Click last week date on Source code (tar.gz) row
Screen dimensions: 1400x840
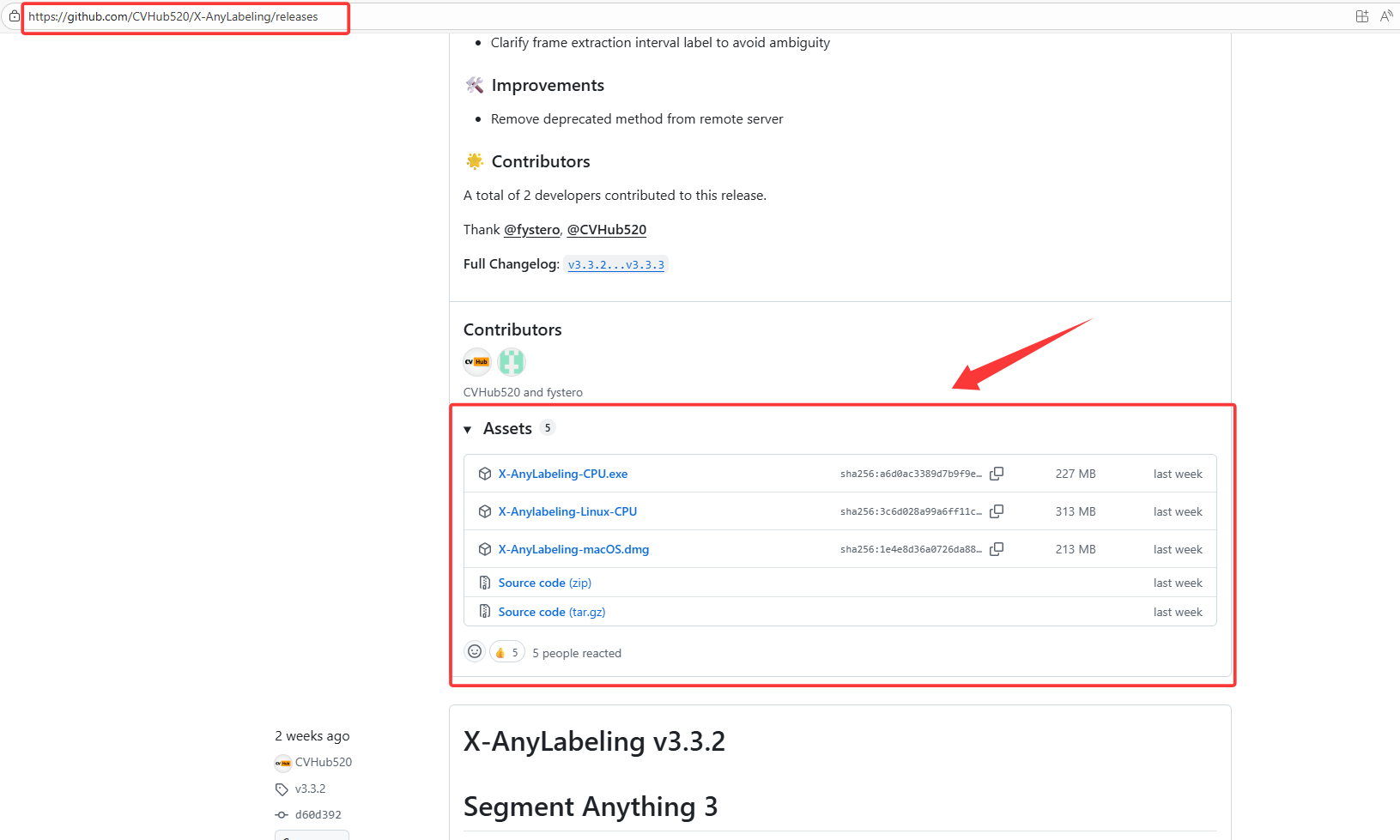[1178, 612]
